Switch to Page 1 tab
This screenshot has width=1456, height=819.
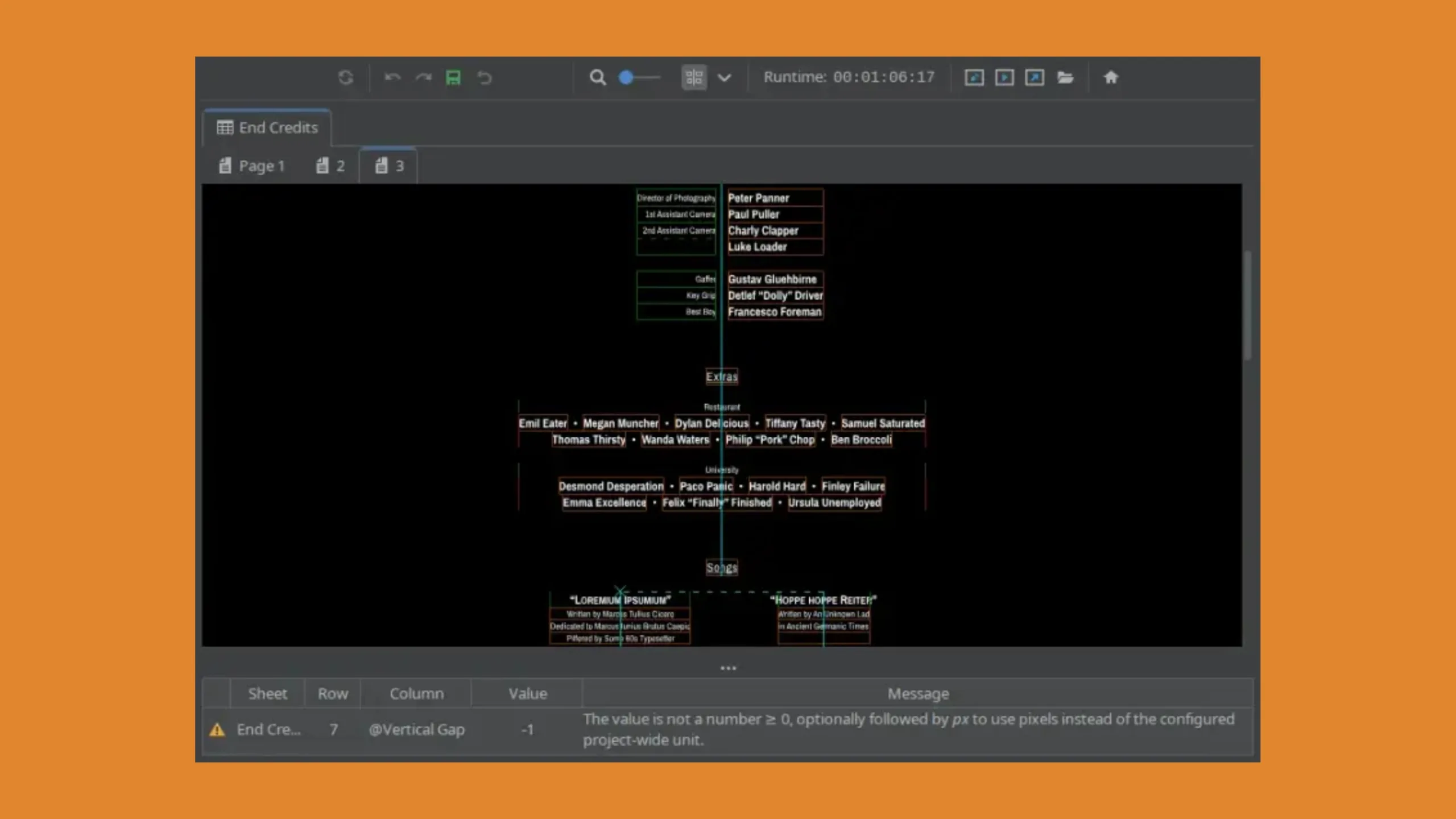click(x=251, y=166)
